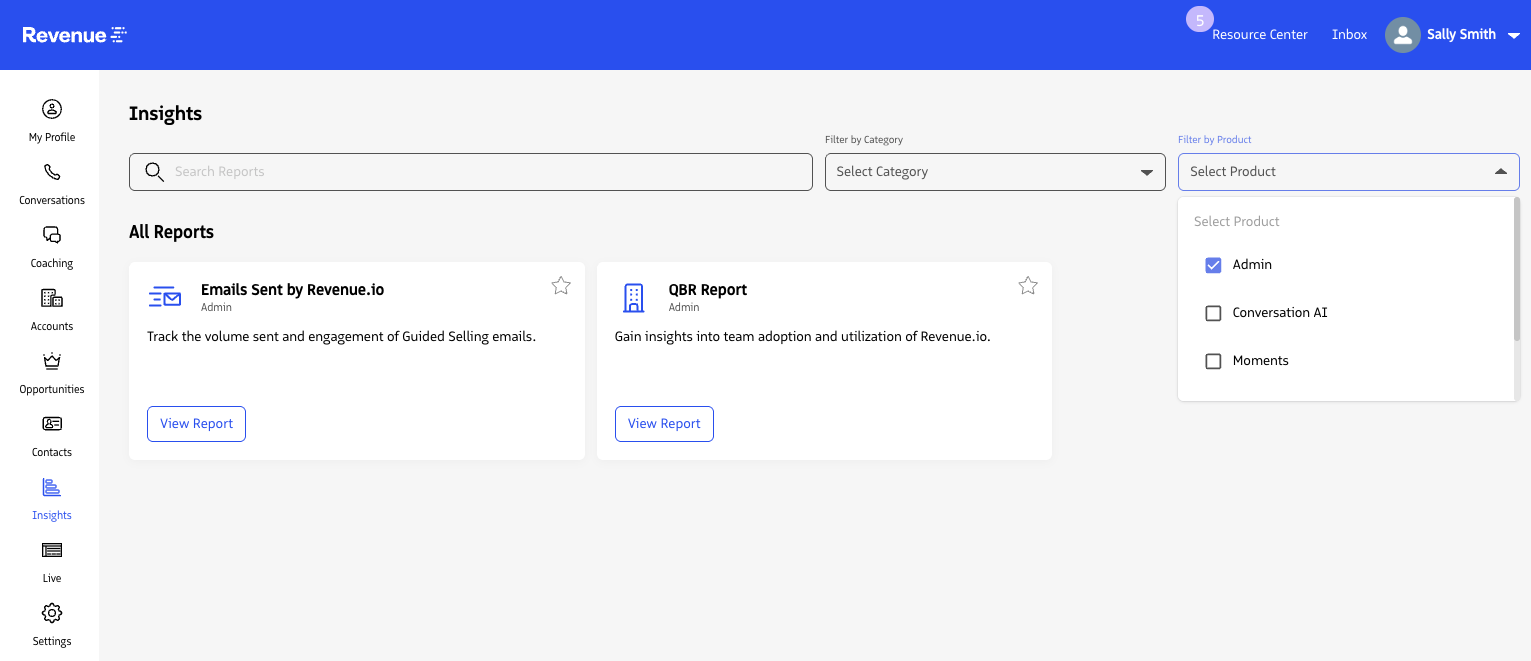This screenshot has width=1531, height=661.
Task: Click View Report on QBR Report
Action: point(664,424)
